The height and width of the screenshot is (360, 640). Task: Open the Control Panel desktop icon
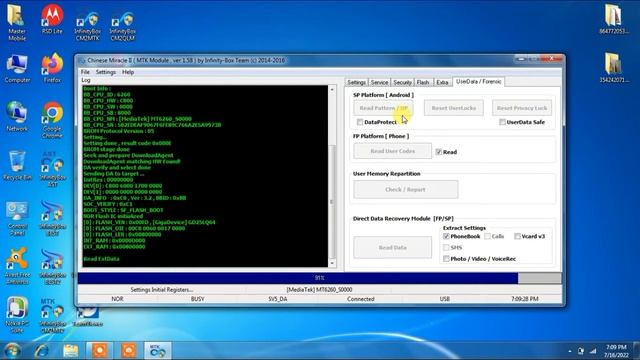coord(17,218)
